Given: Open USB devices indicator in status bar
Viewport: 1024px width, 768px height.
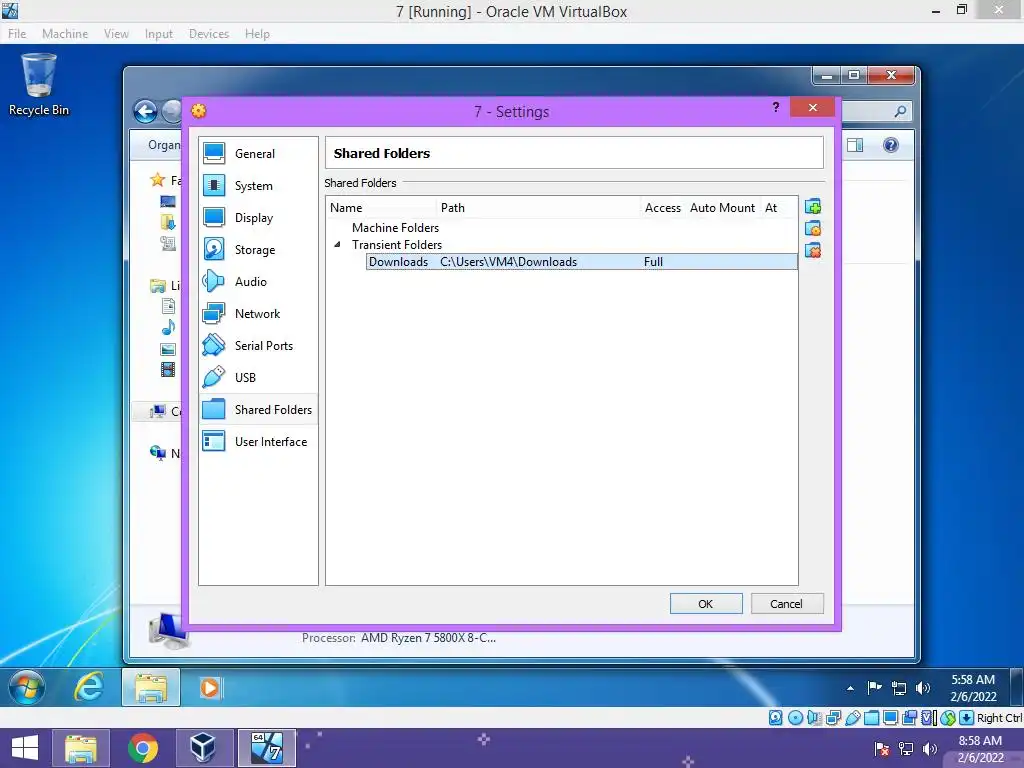Looking at the screenshot, I should [x=852, y=718].
